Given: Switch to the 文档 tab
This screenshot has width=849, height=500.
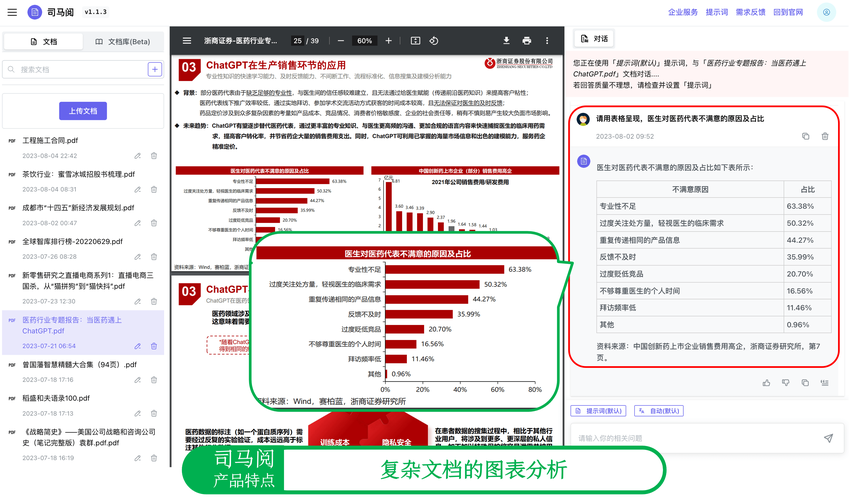Looking at the screenshot, I should (43, 41).
